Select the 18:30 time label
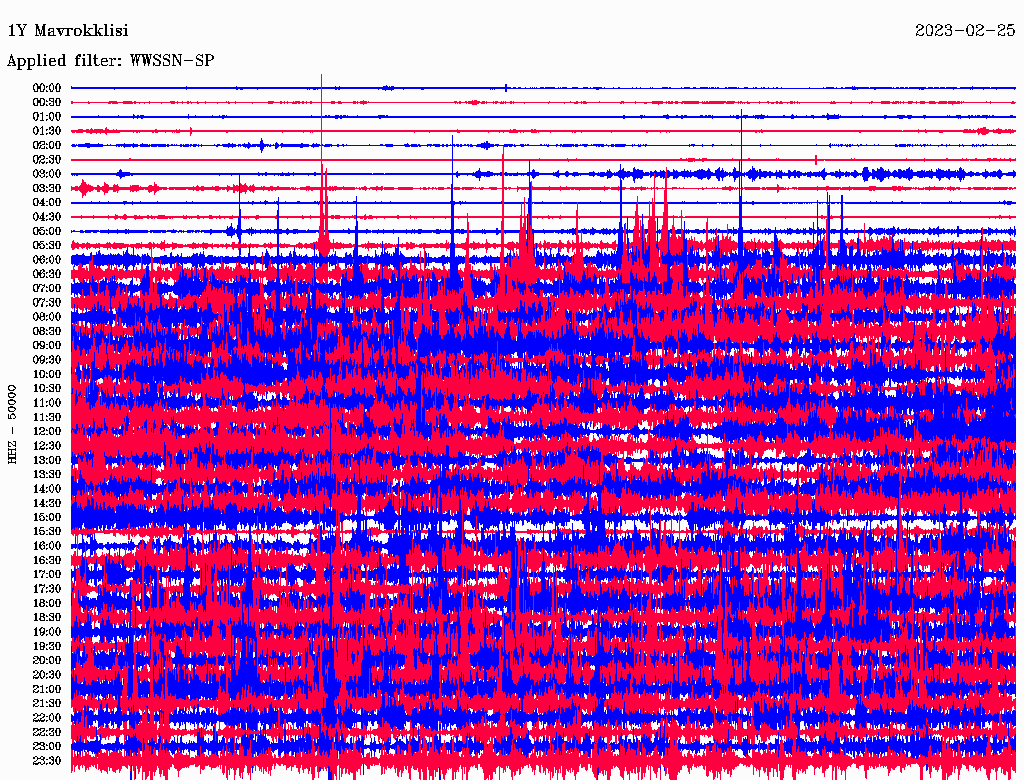This screenshot has height=780, width=1024. tap(47, 618)
